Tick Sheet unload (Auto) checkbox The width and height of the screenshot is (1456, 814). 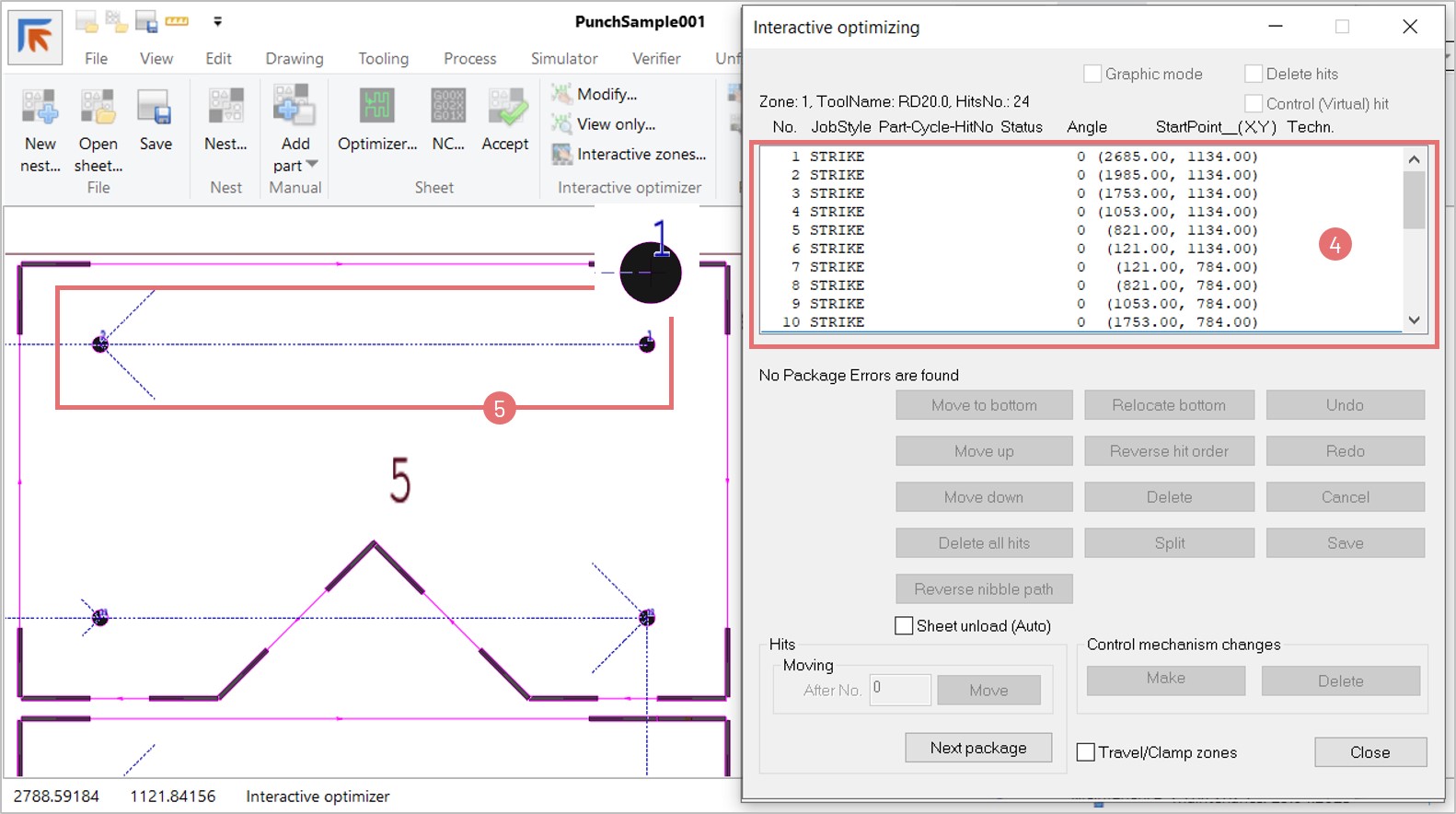(905, 626)
